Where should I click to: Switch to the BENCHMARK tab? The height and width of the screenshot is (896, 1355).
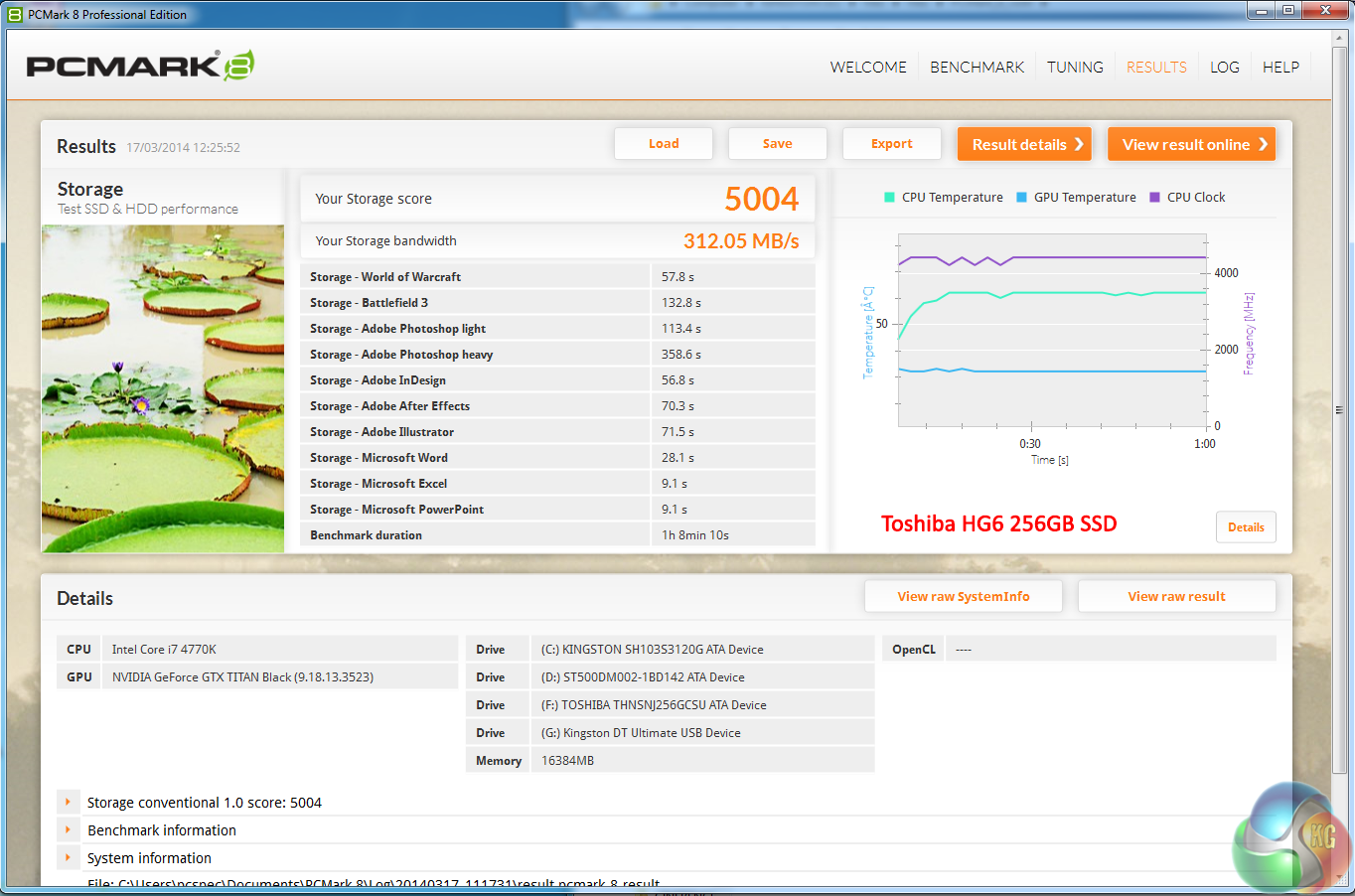[x=977, y=68]
